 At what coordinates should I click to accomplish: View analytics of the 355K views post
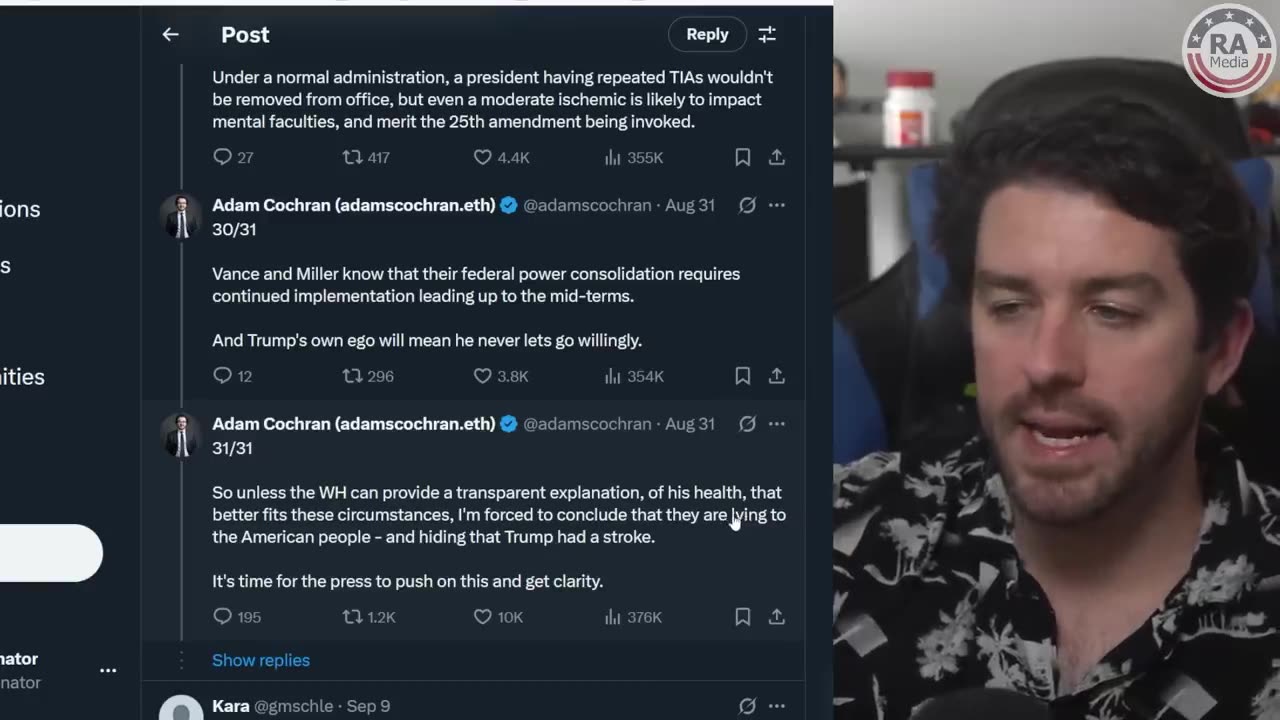pos(634,157)
